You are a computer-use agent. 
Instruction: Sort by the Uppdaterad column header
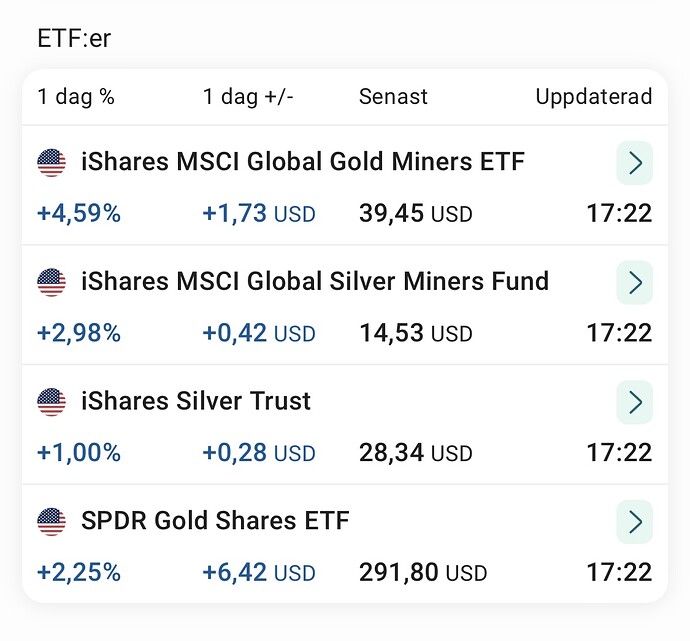594,97
